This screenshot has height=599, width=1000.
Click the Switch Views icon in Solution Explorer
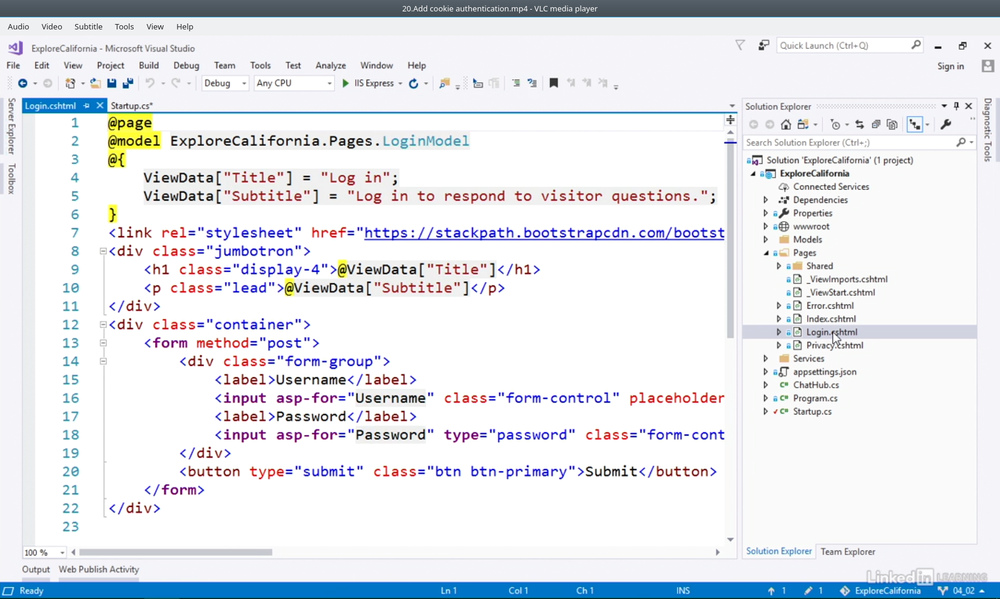[x=803, y=124]
